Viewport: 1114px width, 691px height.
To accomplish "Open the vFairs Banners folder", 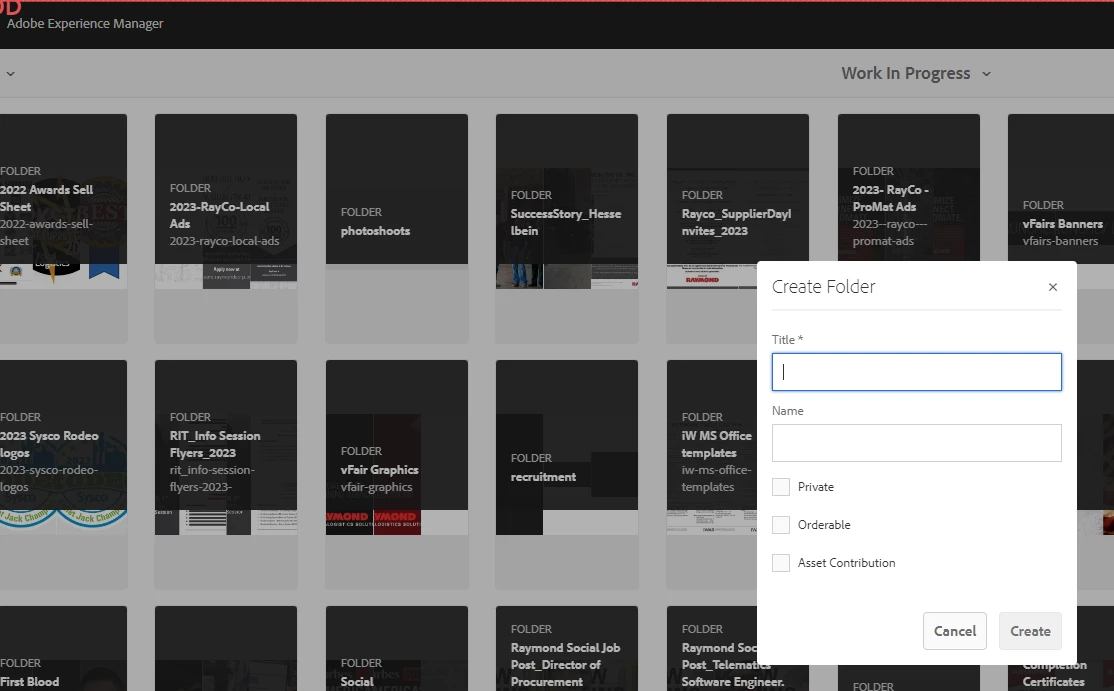I will point(1061,187).
